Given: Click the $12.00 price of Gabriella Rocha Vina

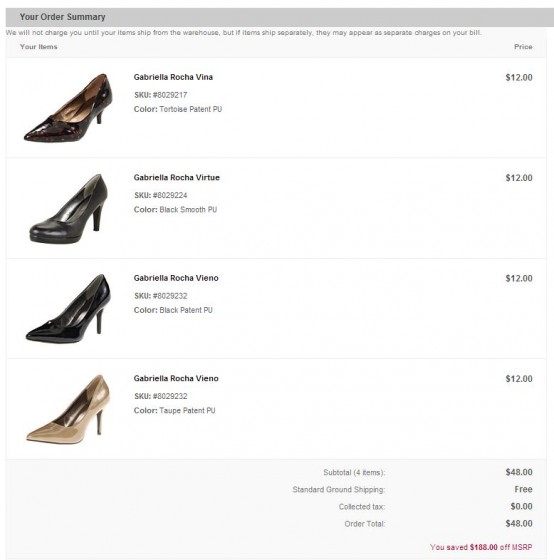Looking at the screenshot, I should (519, 78).
